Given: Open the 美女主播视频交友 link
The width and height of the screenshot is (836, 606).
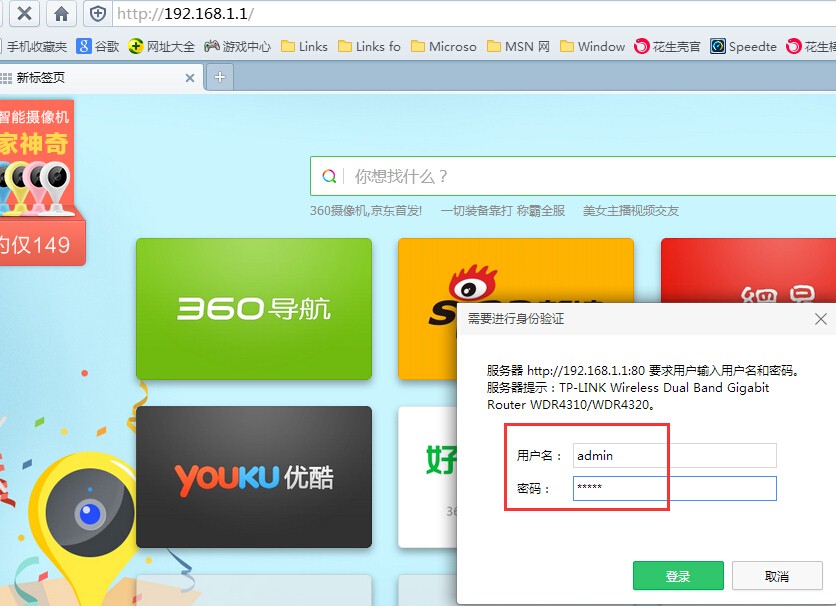Looking at the screenshot, I should 631,211.
